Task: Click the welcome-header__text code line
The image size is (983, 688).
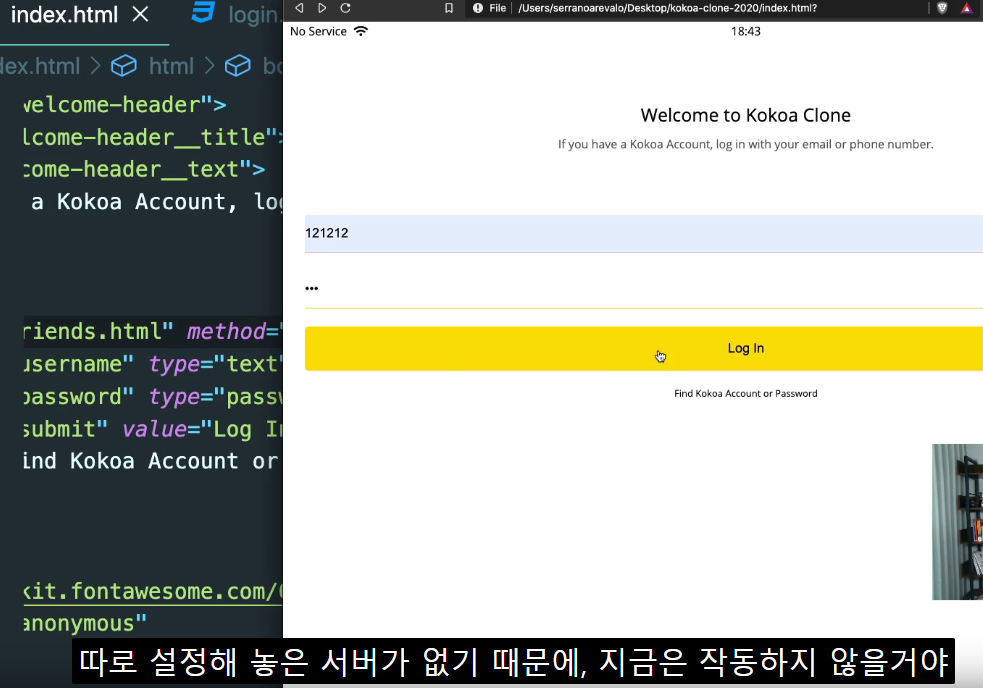Action: [x=144, y=169]
